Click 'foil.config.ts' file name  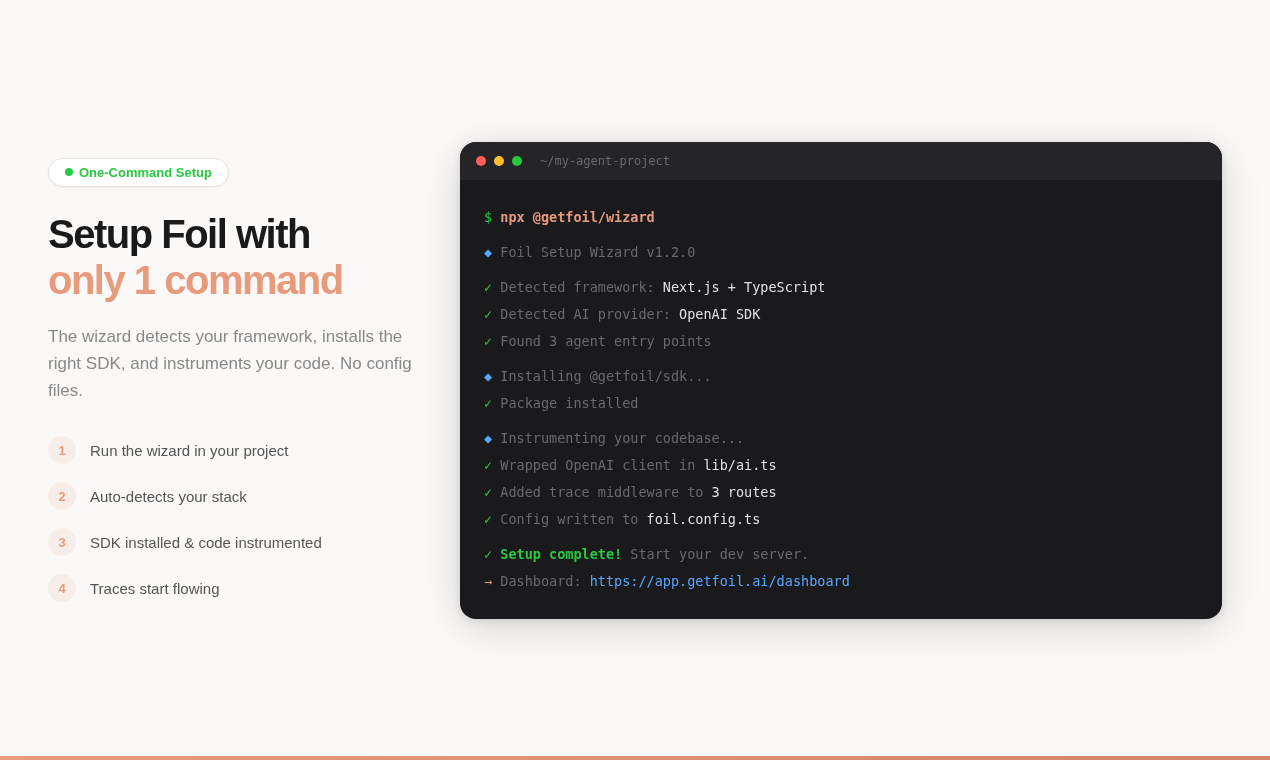[x=703, y=519]
